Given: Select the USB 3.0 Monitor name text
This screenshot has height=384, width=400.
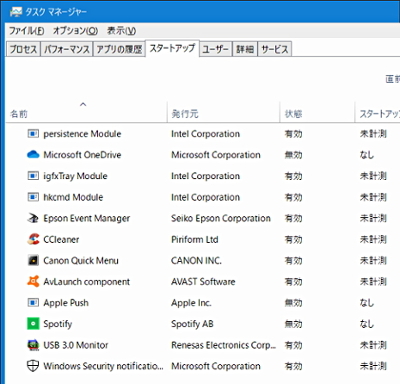Looking at the screenshot, I should click(76, 345).
